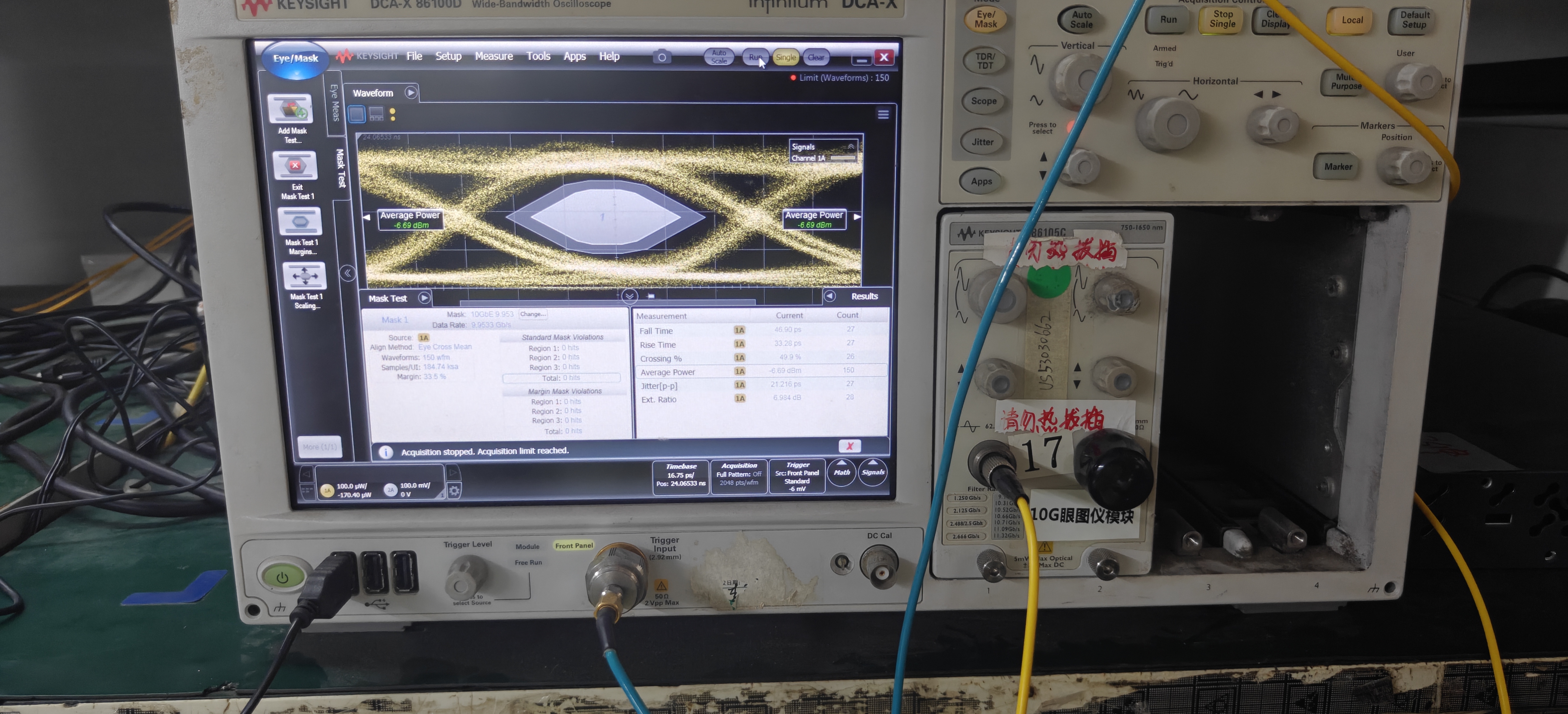Viewport: 1568px width, 714px height.
Task: Collapse the left toolbar with double chevron
Action: point(347,273)
